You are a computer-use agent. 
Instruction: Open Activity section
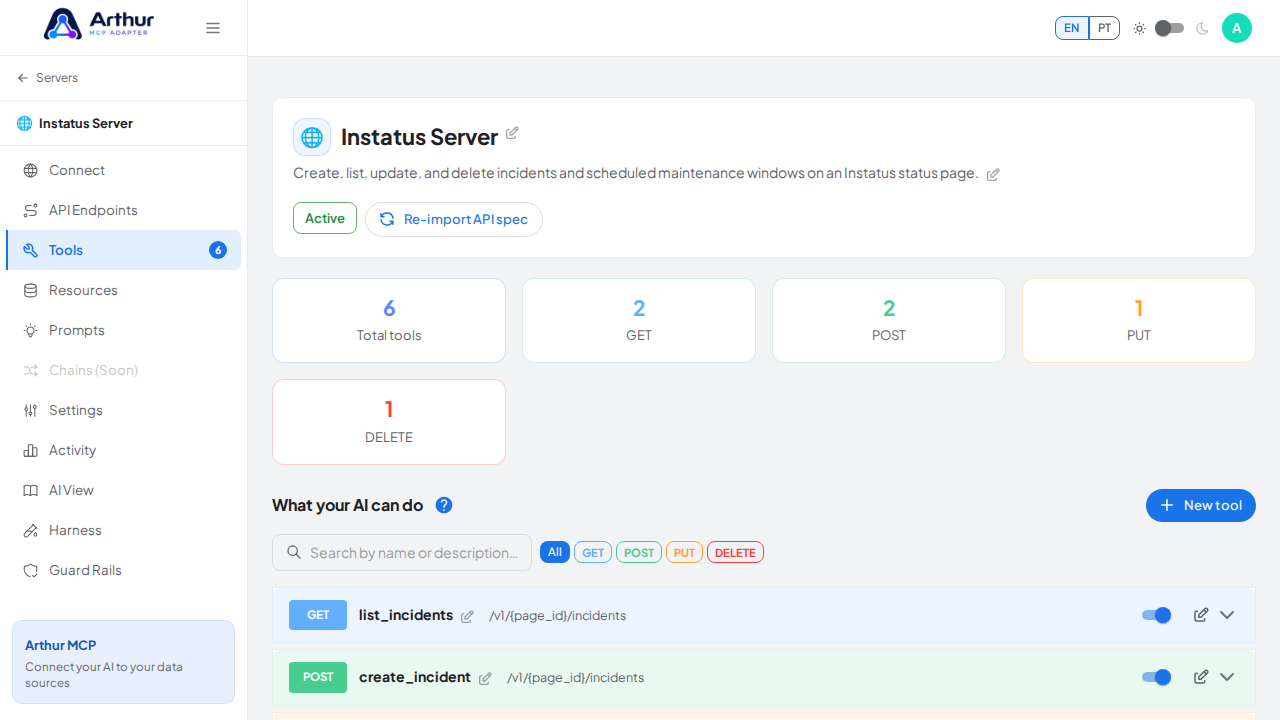point(123,450)
